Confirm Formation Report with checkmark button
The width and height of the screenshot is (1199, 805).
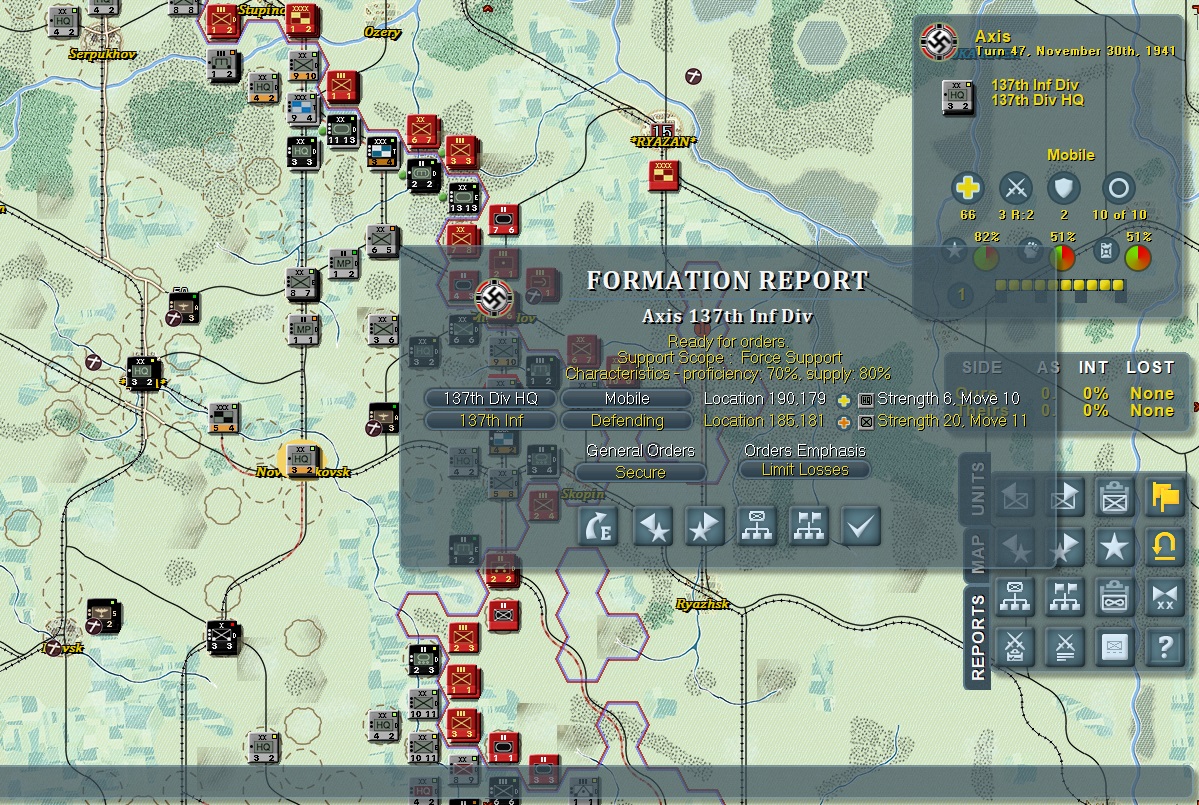(x=860, y=527)
